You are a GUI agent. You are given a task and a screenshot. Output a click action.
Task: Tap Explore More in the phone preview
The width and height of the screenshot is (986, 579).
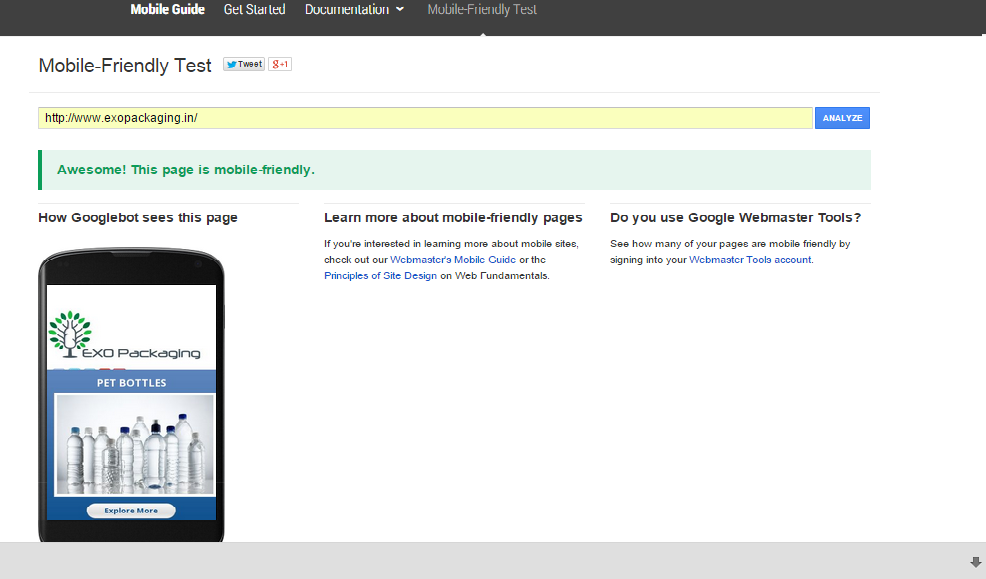[x=131, y=510]
